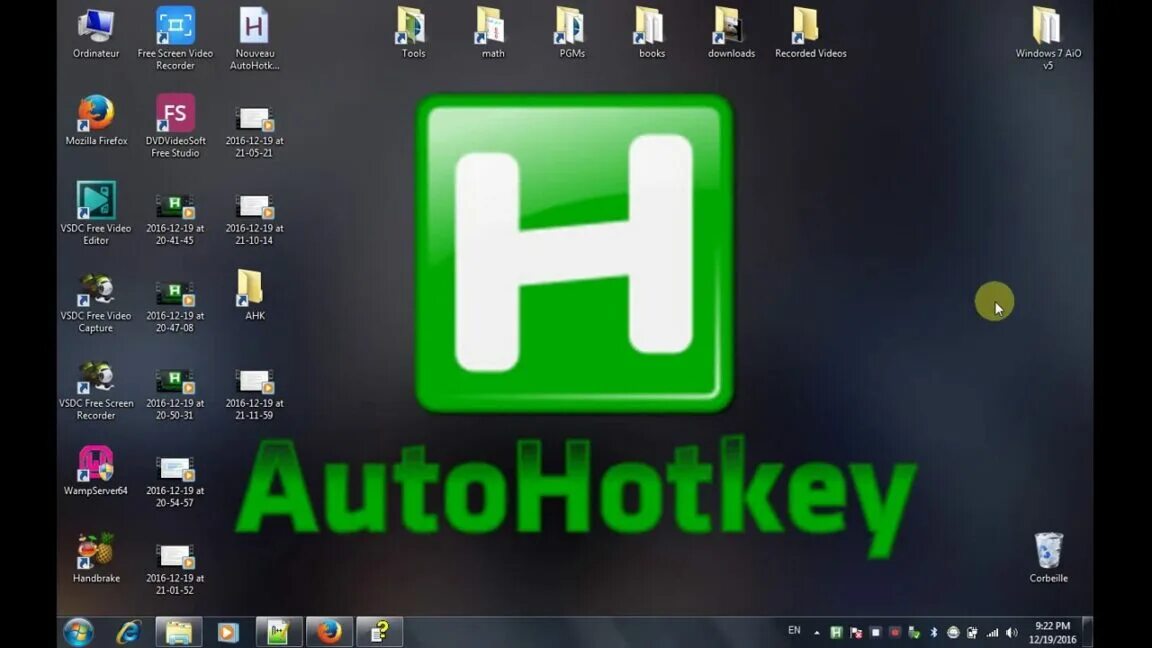Select the Nouveau AutoHotkey script file
The width and height of the screenshot is (1152, 648).
tap(254, 38)
